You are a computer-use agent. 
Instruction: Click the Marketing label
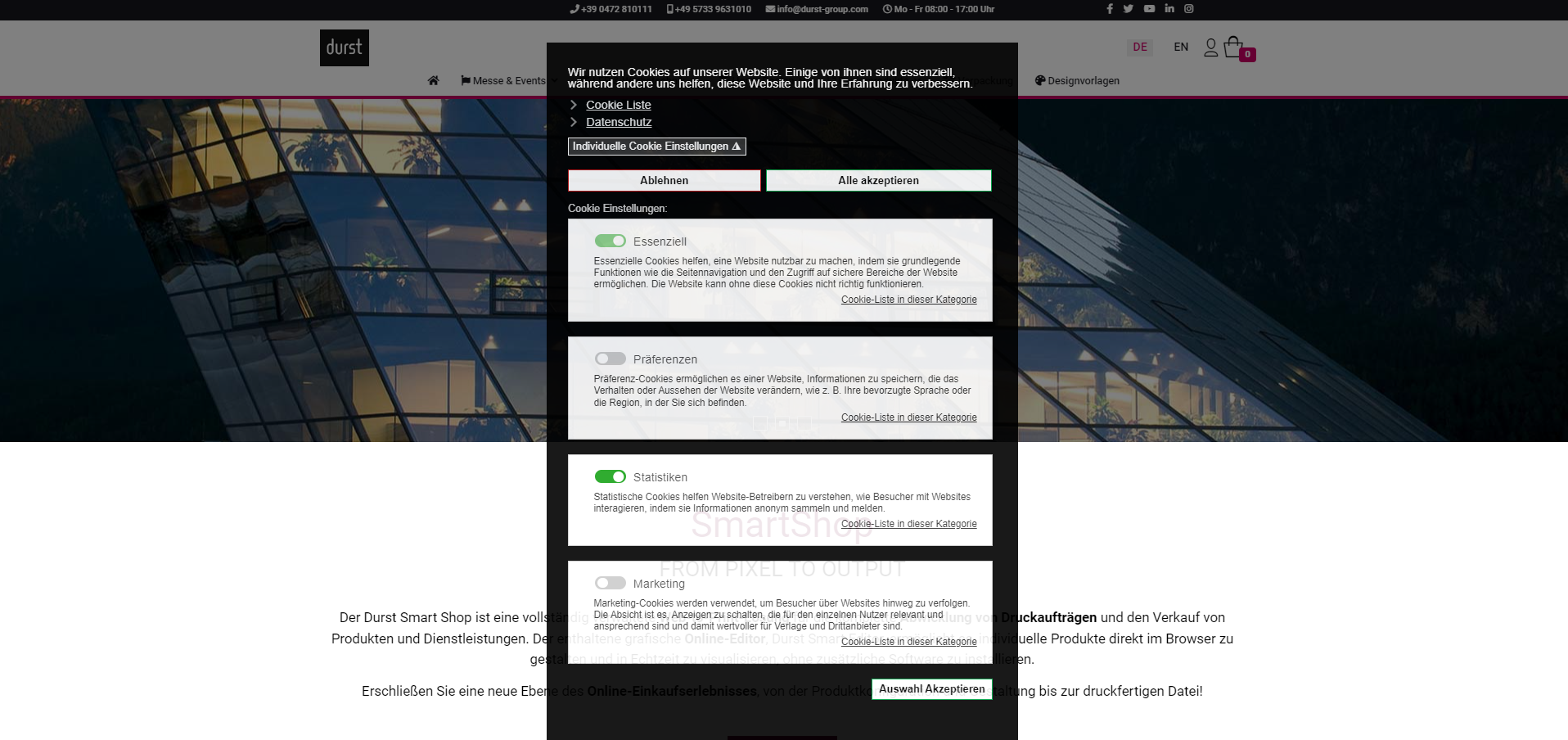click(x=659, y=584)
